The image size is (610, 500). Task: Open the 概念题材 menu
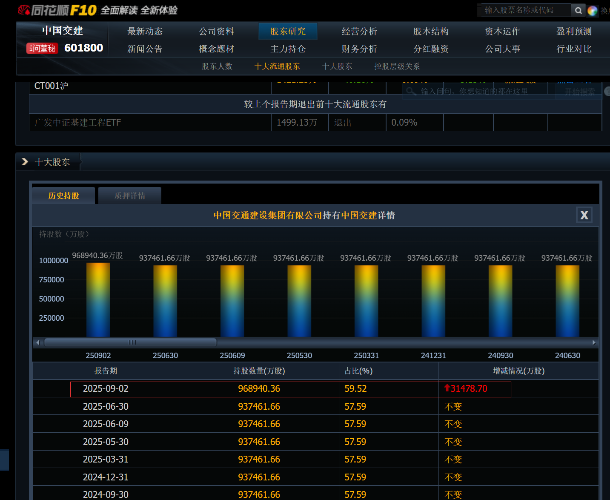[216, 49]
